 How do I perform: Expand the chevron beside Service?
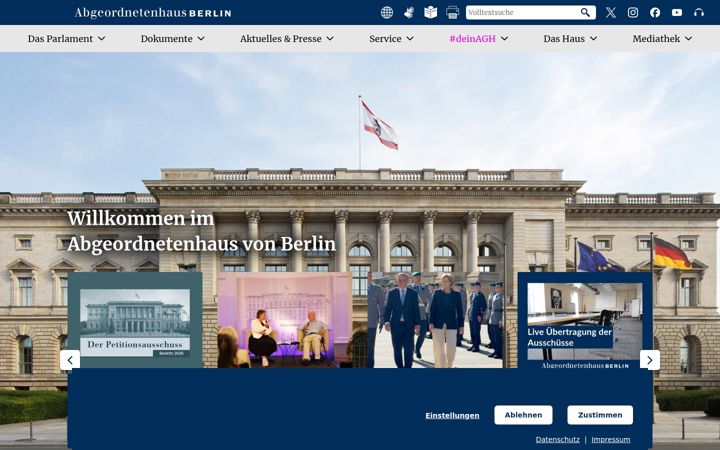tap(410, 39)
